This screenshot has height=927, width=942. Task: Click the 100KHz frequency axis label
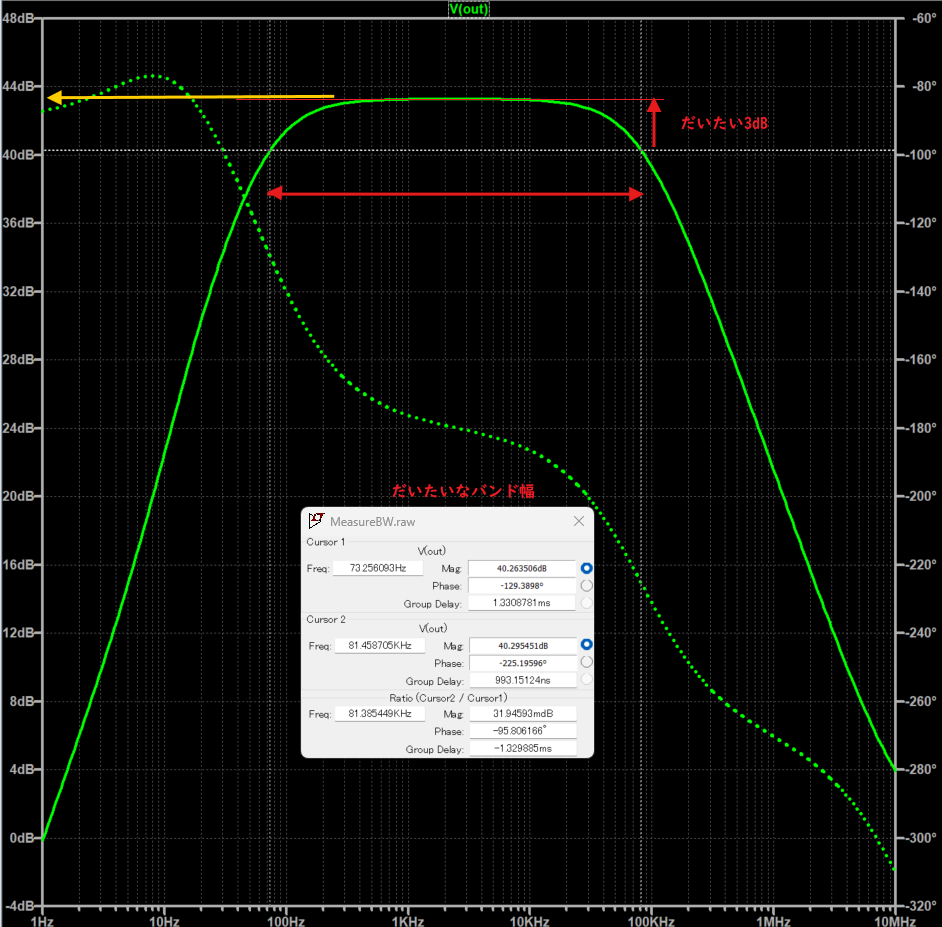[651, 921]
